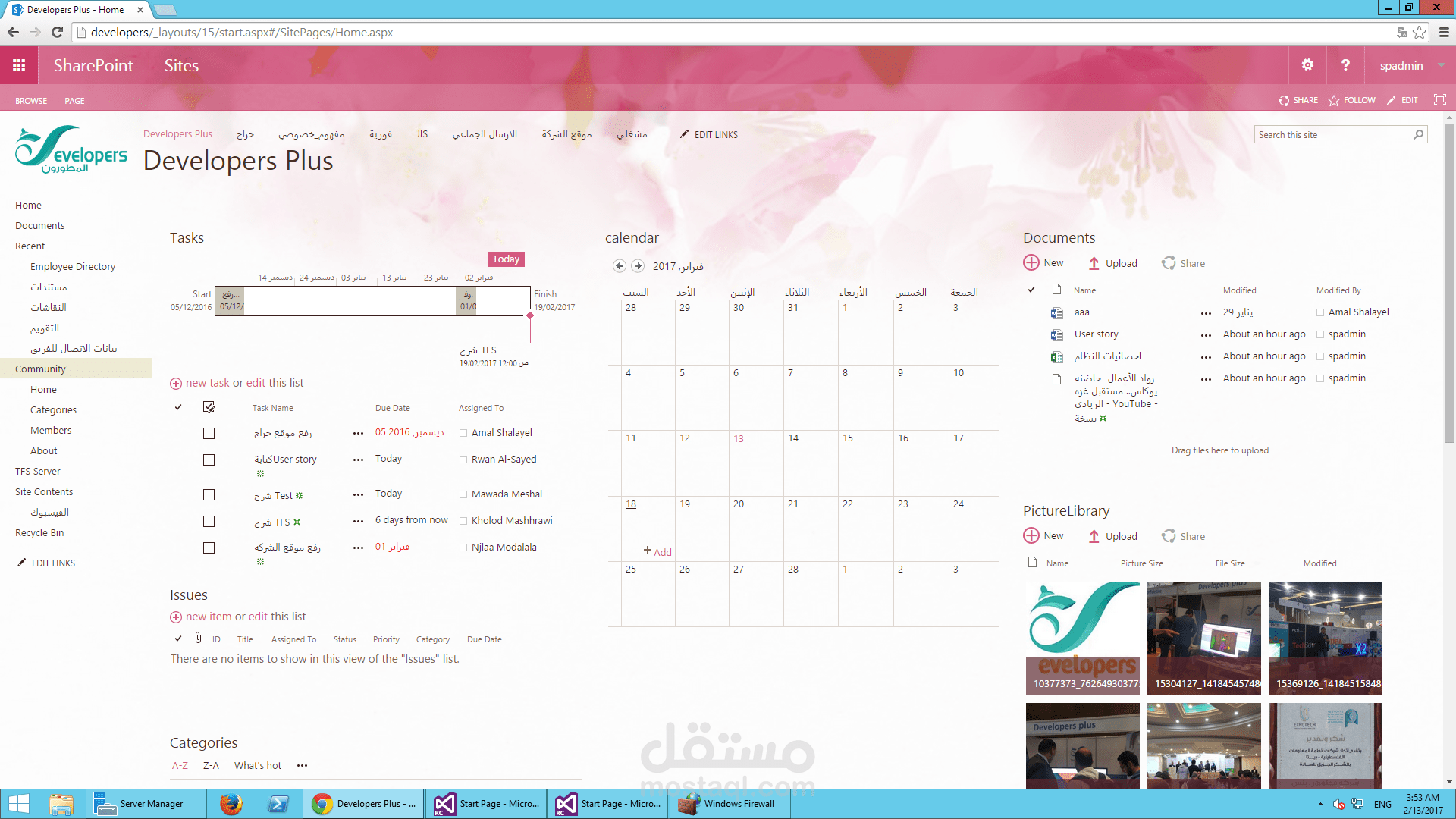Image resolution: width=1456 pixels, height=819 pixels.
Task: Upload a file to Documents
Action: click(1112, 264)
